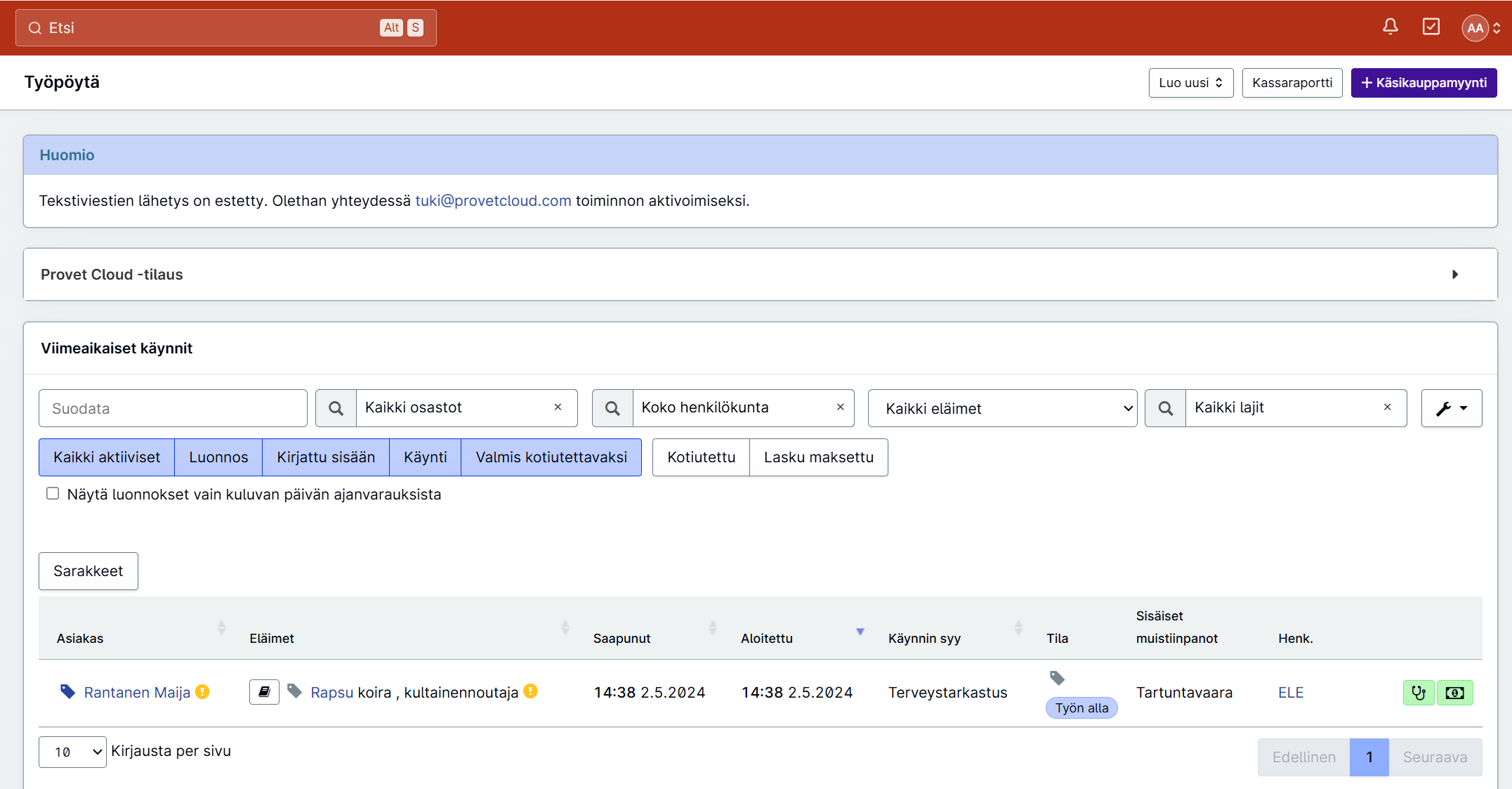Open the notifications bell
The height and width of the screenshot is (789, 1512).
(x=1390, y=27)
